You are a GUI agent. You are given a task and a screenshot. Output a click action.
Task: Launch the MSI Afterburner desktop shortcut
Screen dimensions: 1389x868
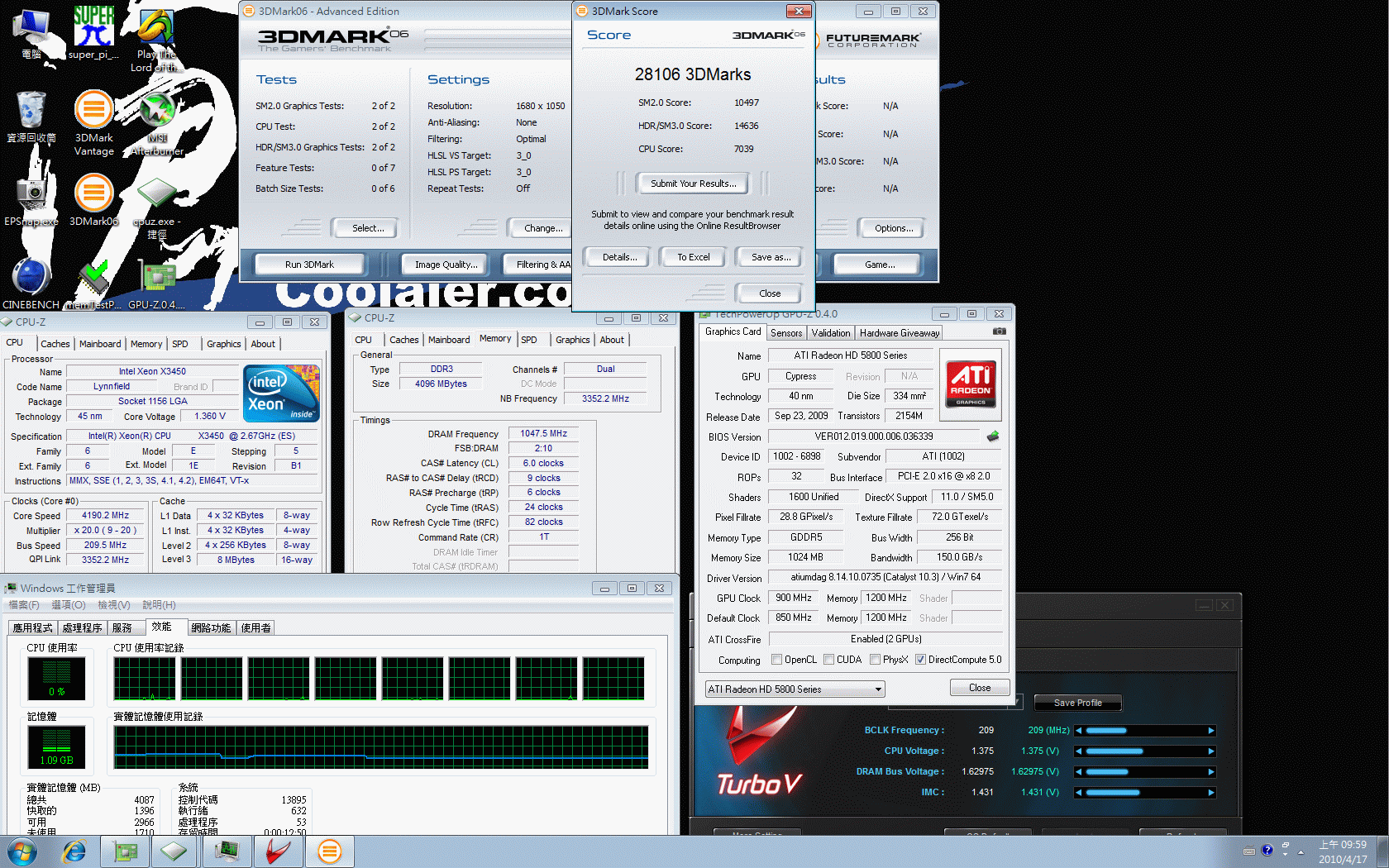click(157, 122)
